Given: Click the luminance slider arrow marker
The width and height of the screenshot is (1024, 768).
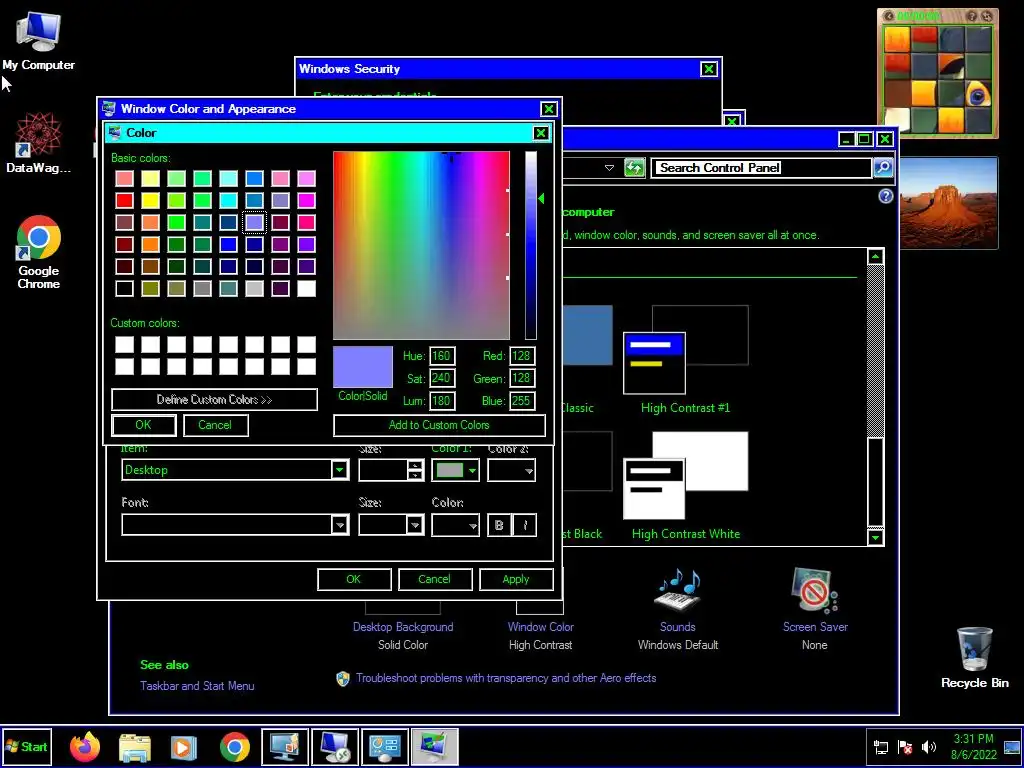Looking at the screenshot, I should [541, 199].
